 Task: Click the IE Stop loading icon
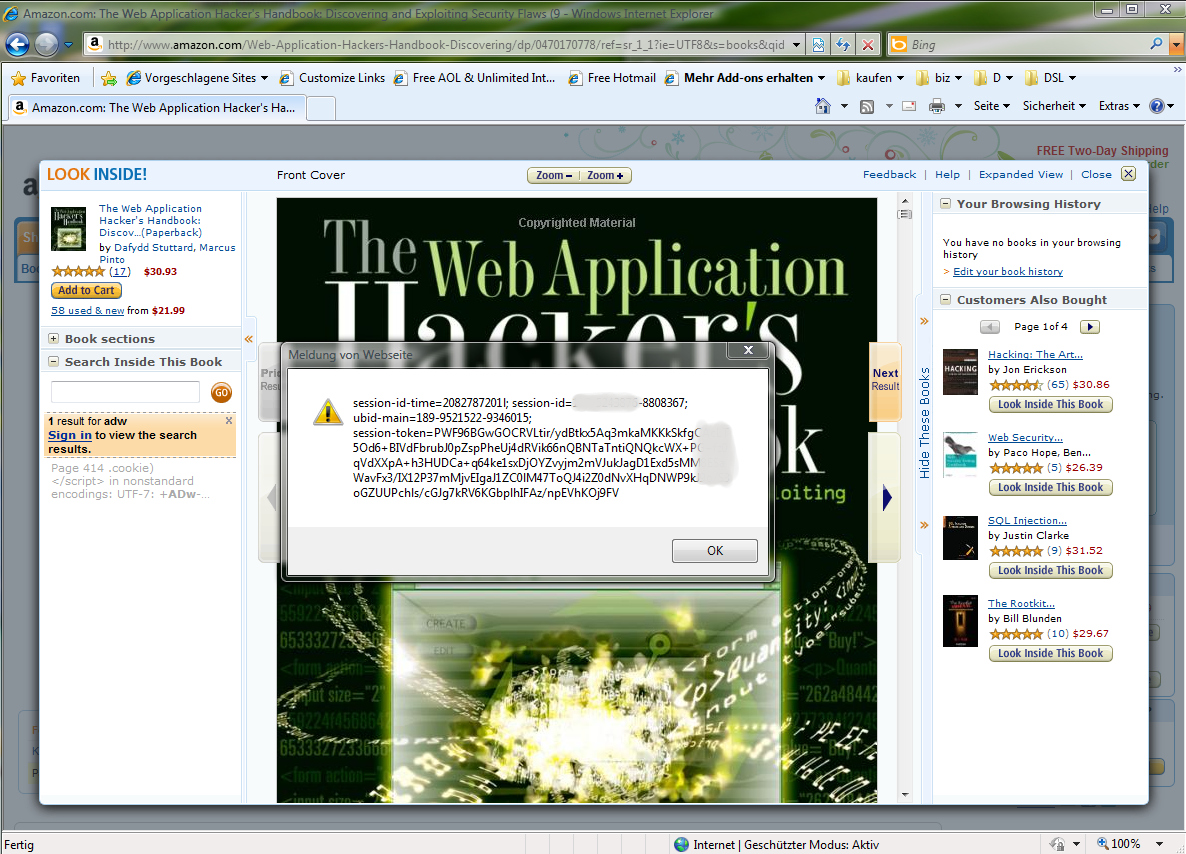(x=867, y=45)
